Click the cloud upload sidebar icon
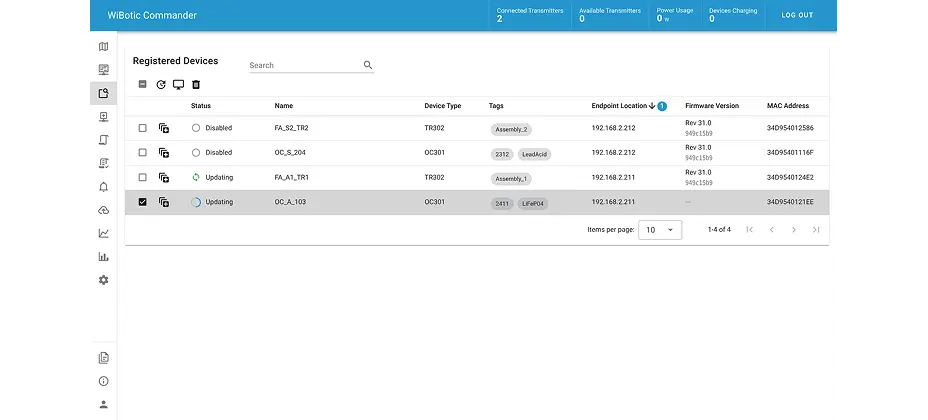The width and height of the screenshot is (928, 420). [103, 210]
